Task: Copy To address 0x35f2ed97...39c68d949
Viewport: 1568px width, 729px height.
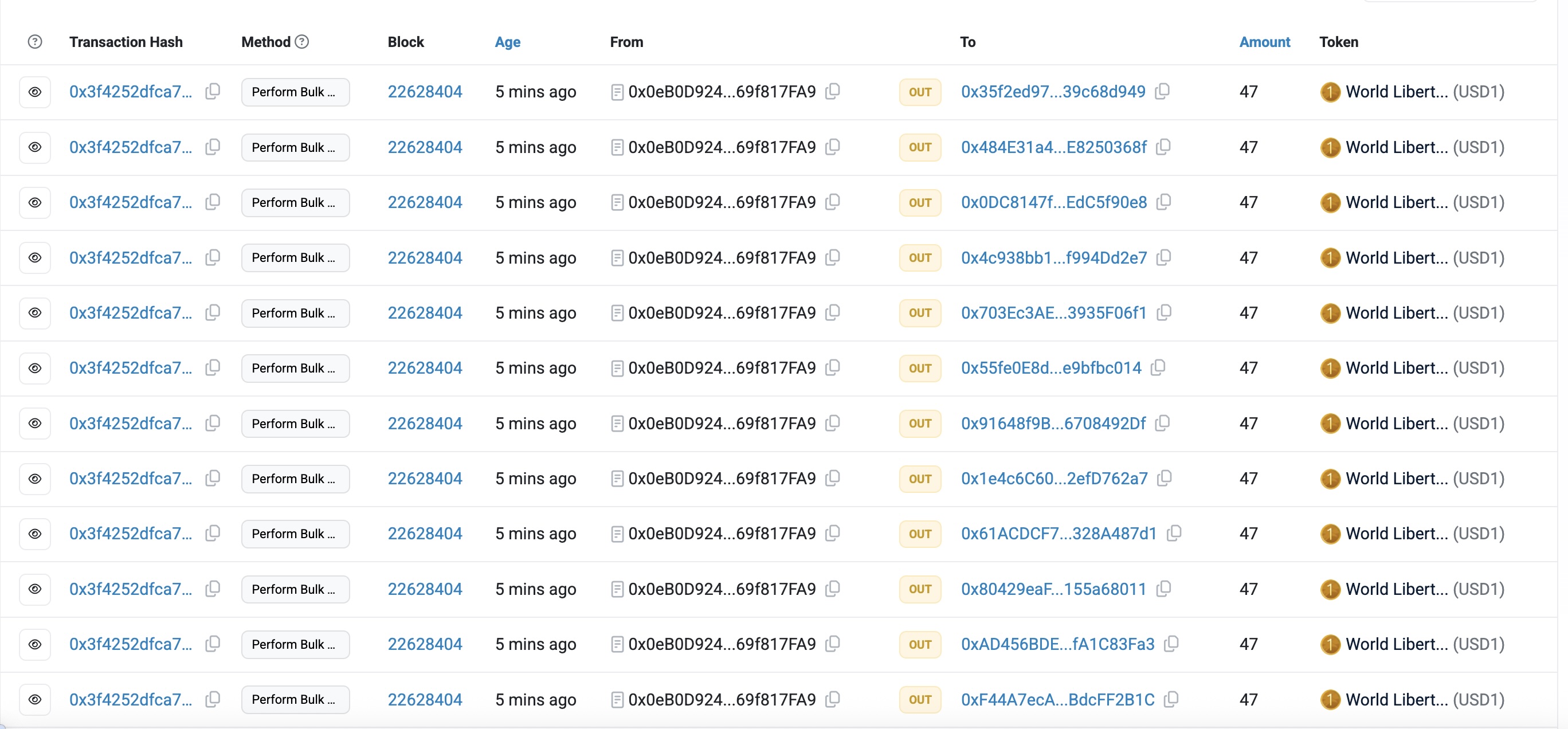Action: coord(1162,91)
